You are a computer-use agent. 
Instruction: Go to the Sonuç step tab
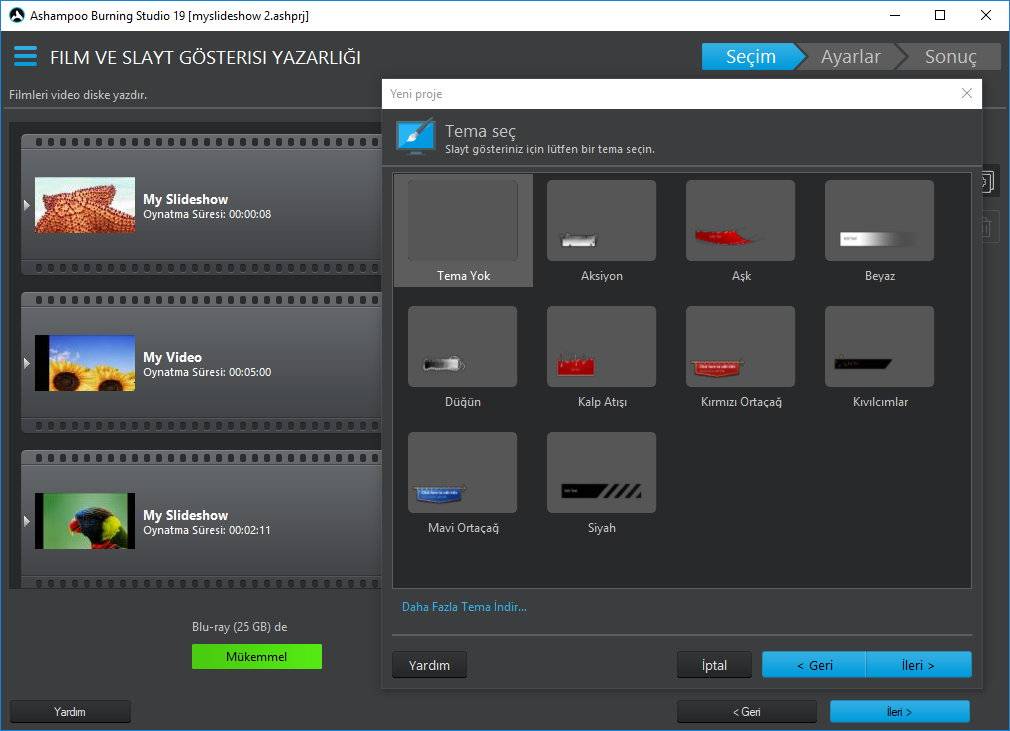click(950, 57)
